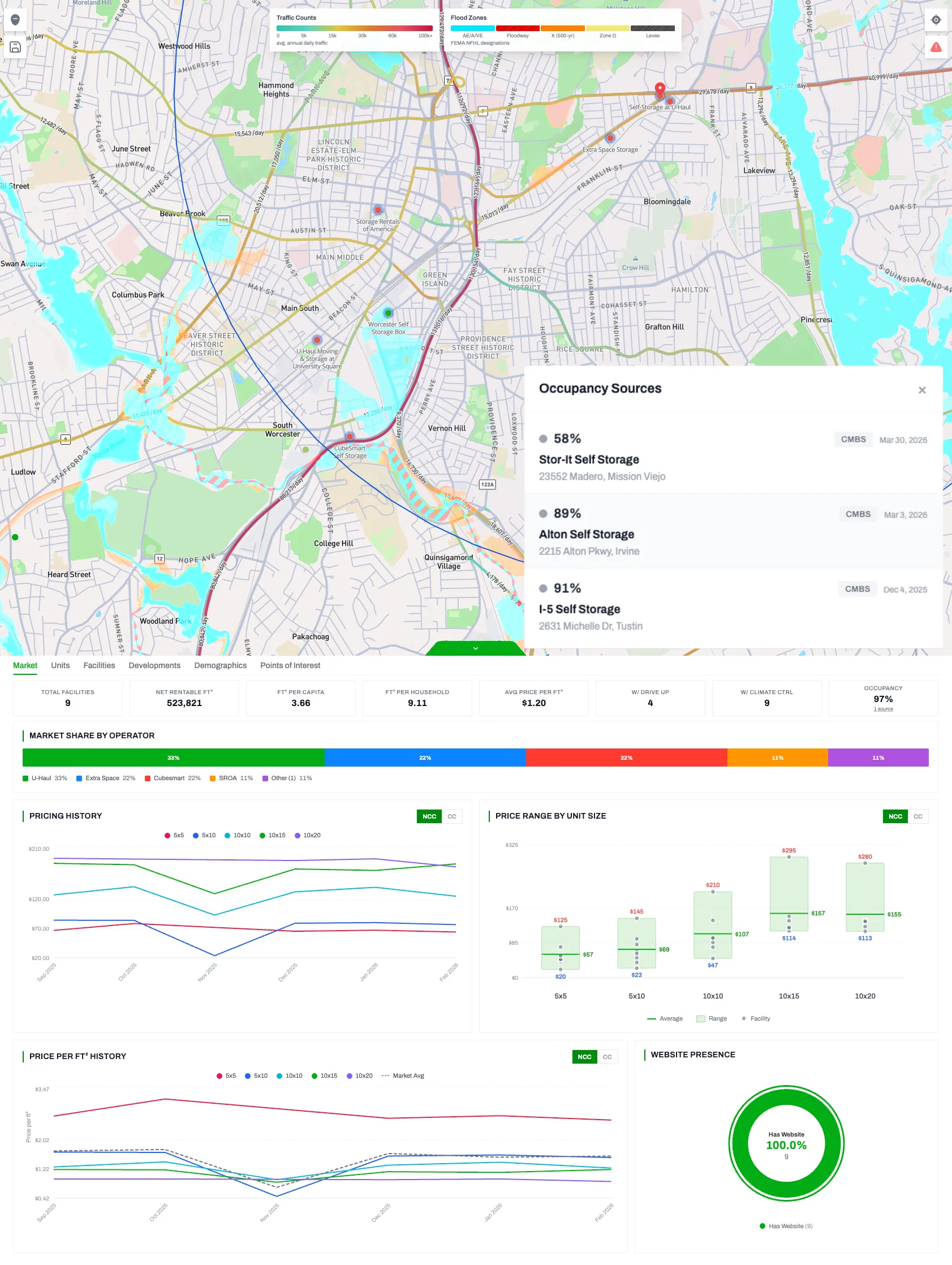Click the red warning triangle icon
This screenshot has width=952, height=1265.
pos(936,47)
